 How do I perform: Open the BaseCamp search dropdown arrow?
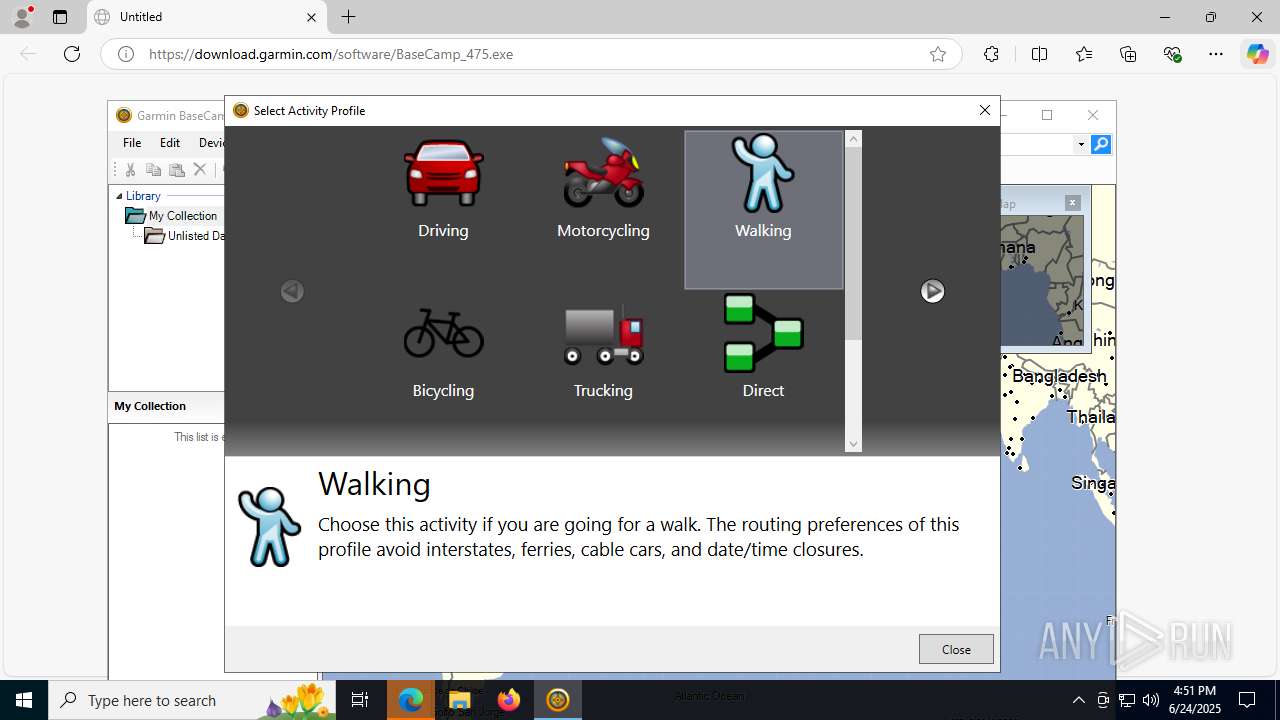click(x=1081, y=145)
